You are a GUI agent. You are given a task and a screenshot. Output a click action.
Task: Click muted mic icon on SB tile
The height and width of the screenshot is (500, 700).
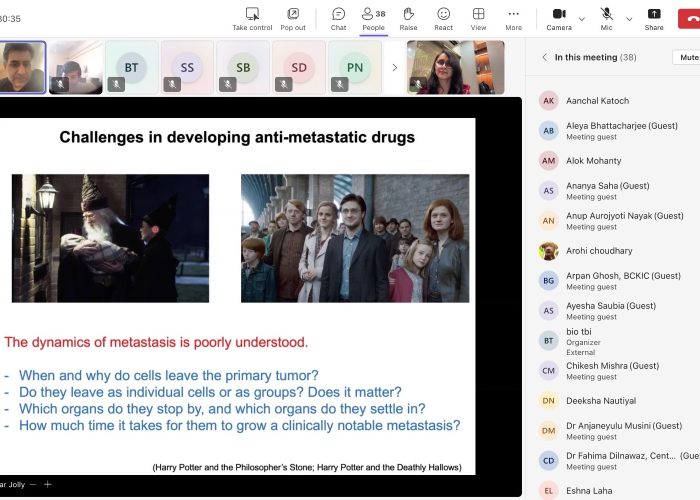(228, 84)
